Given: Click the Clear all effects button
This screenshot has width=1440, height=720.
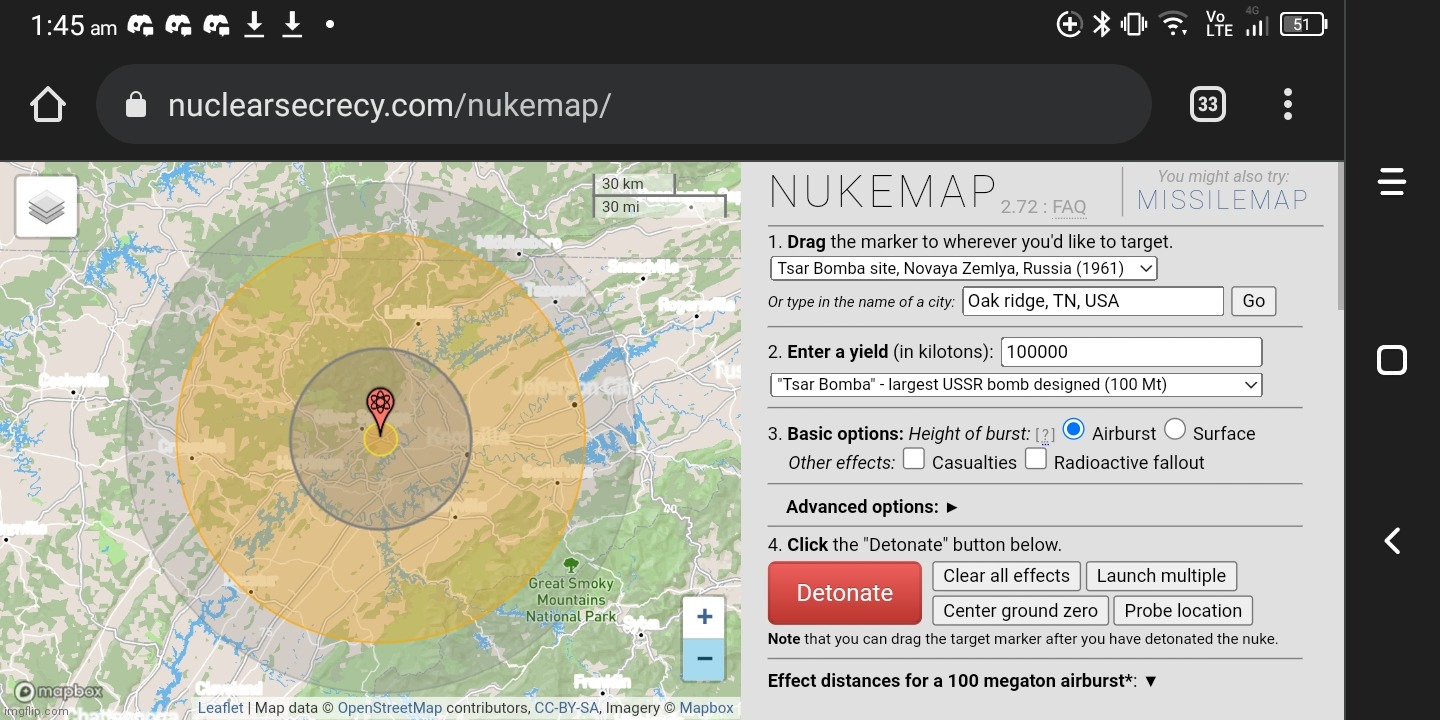Looking at the screenshot, I should click(x=1006, y=576).
